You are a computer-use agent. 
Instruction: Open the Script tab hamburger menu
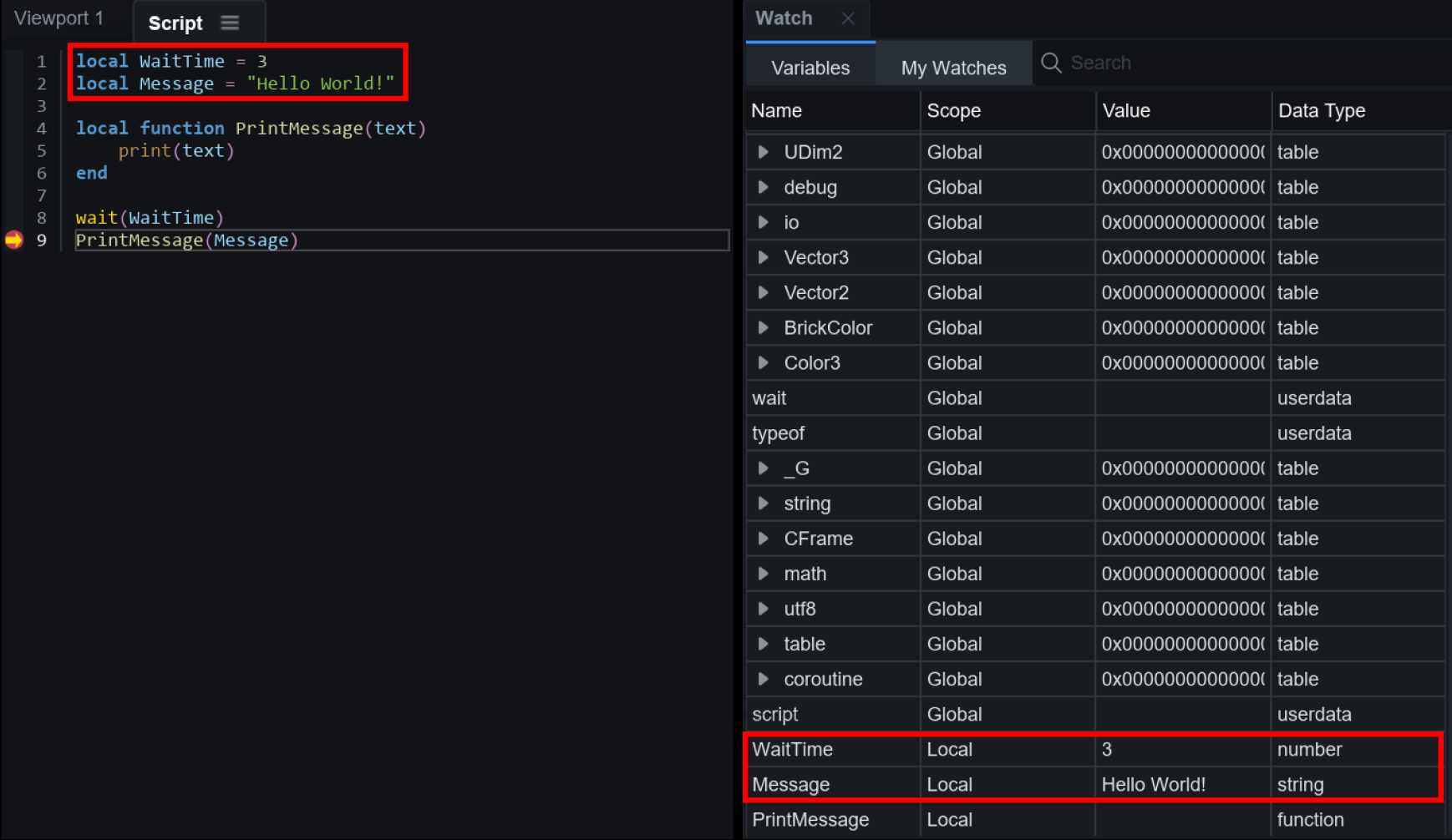tap(230, 23)
